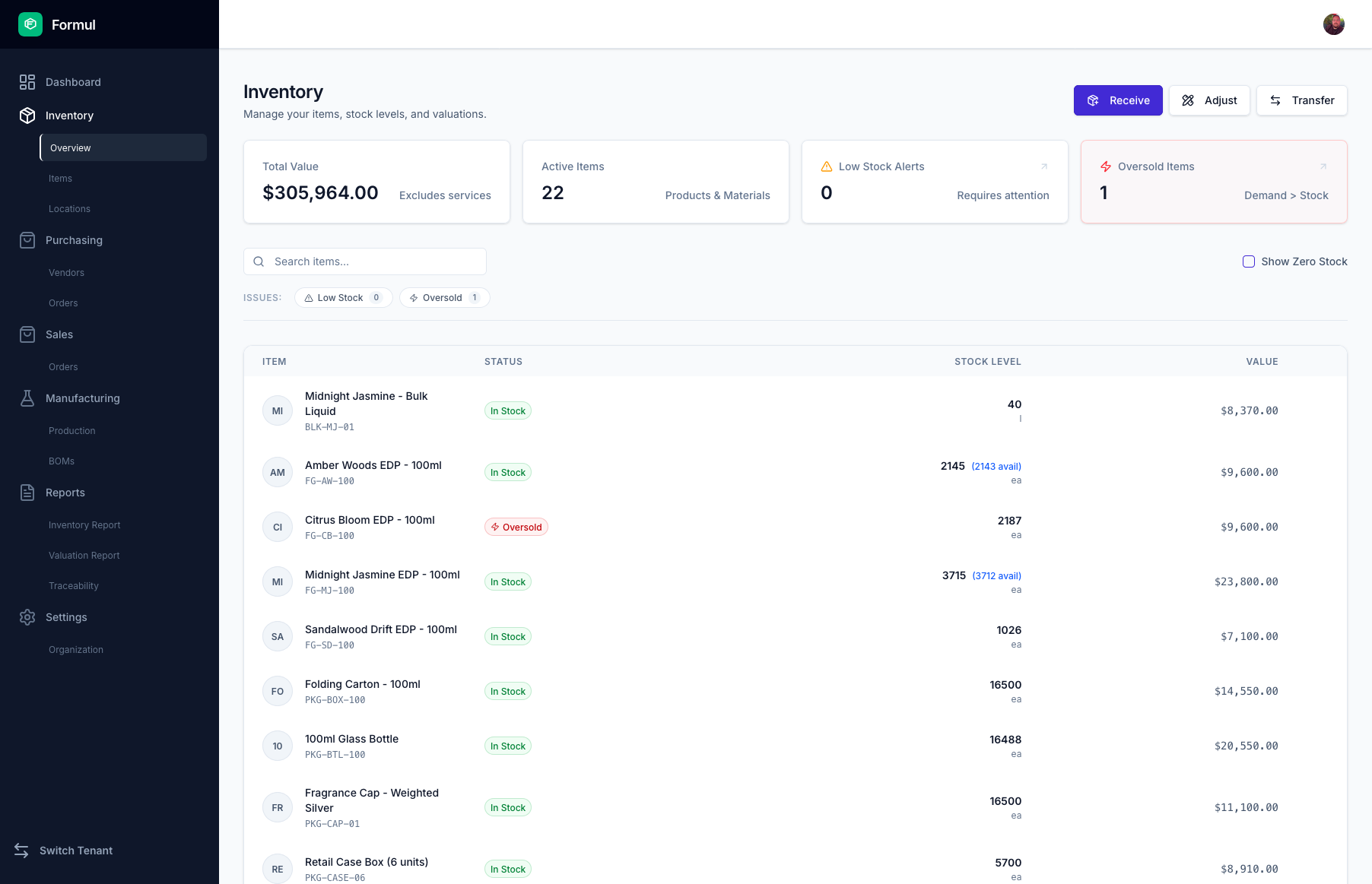The width and height of the screenshot is (1372, 884).
Task: Open Reports via the document icon
Action: [x=27, y=493]
